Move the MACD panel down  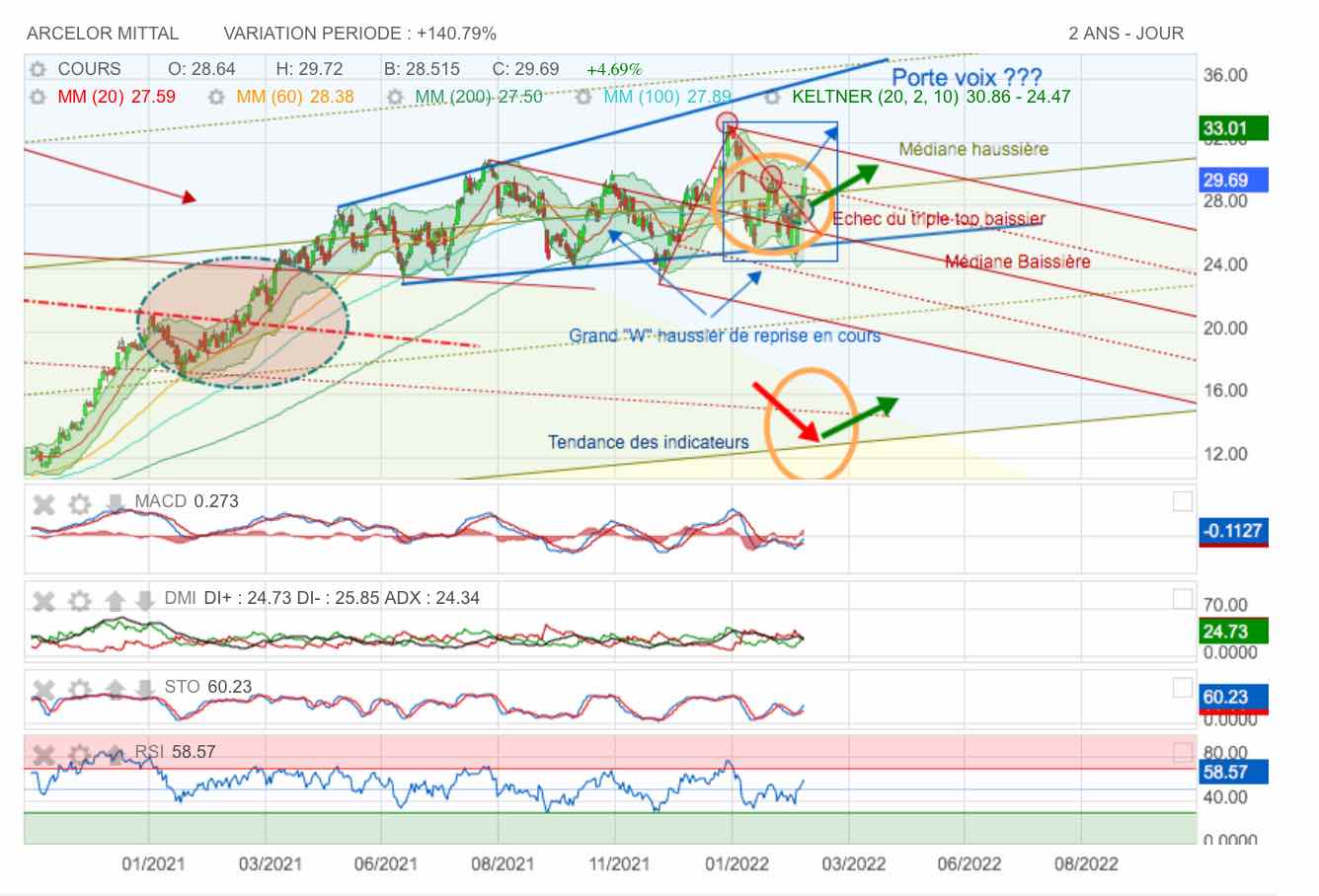tap(115, 505)
